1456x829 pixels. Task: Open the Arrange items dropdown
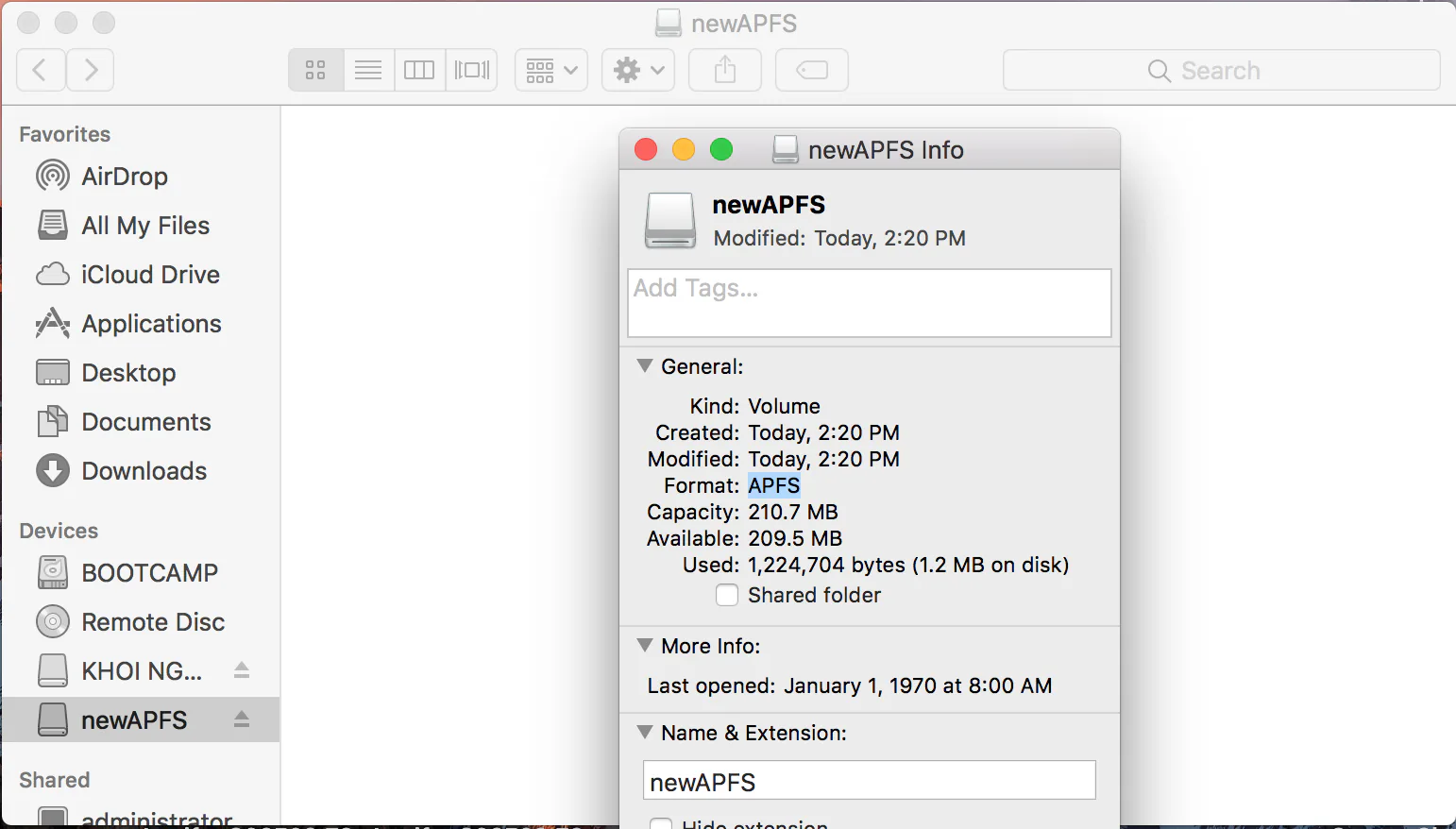551,70
